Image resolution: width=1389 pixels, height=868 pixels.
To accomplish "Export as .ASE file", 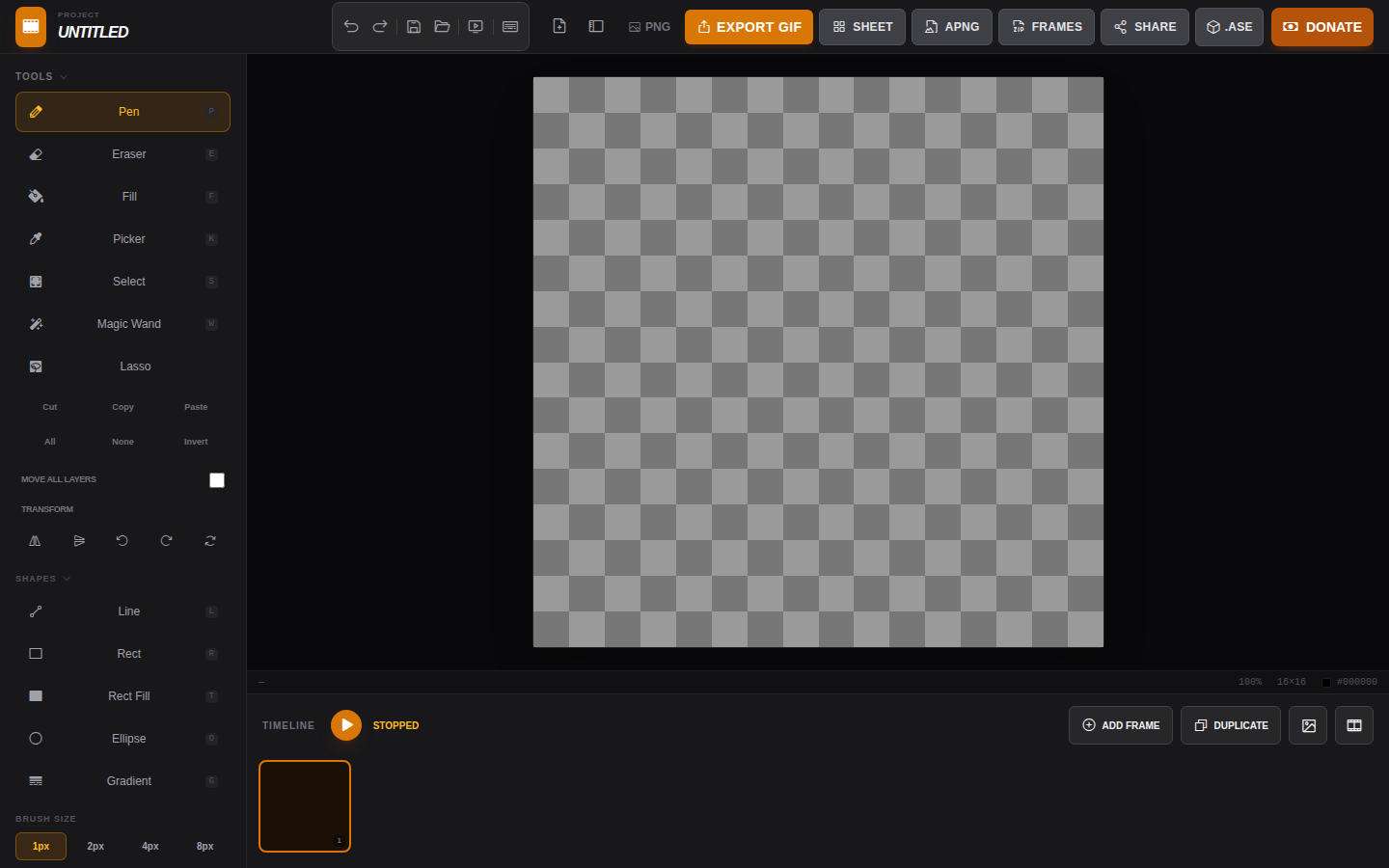I will tap(1229, 27).
